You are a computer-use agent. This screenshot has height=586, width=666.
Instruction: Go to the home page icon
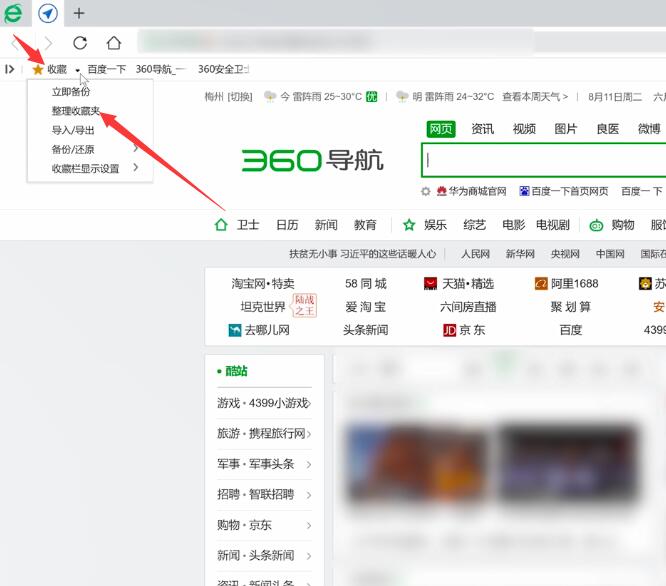113,43
